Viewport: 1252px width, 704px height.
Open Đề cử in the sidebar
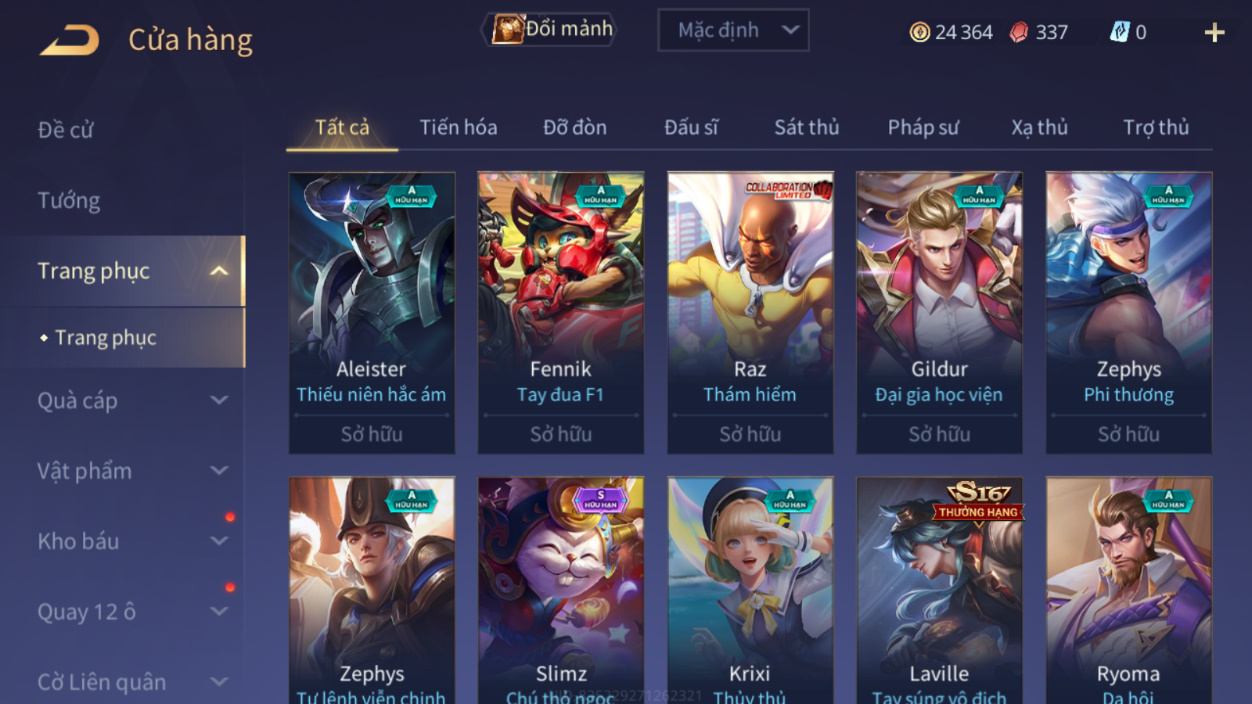click(x=65, y=130)
